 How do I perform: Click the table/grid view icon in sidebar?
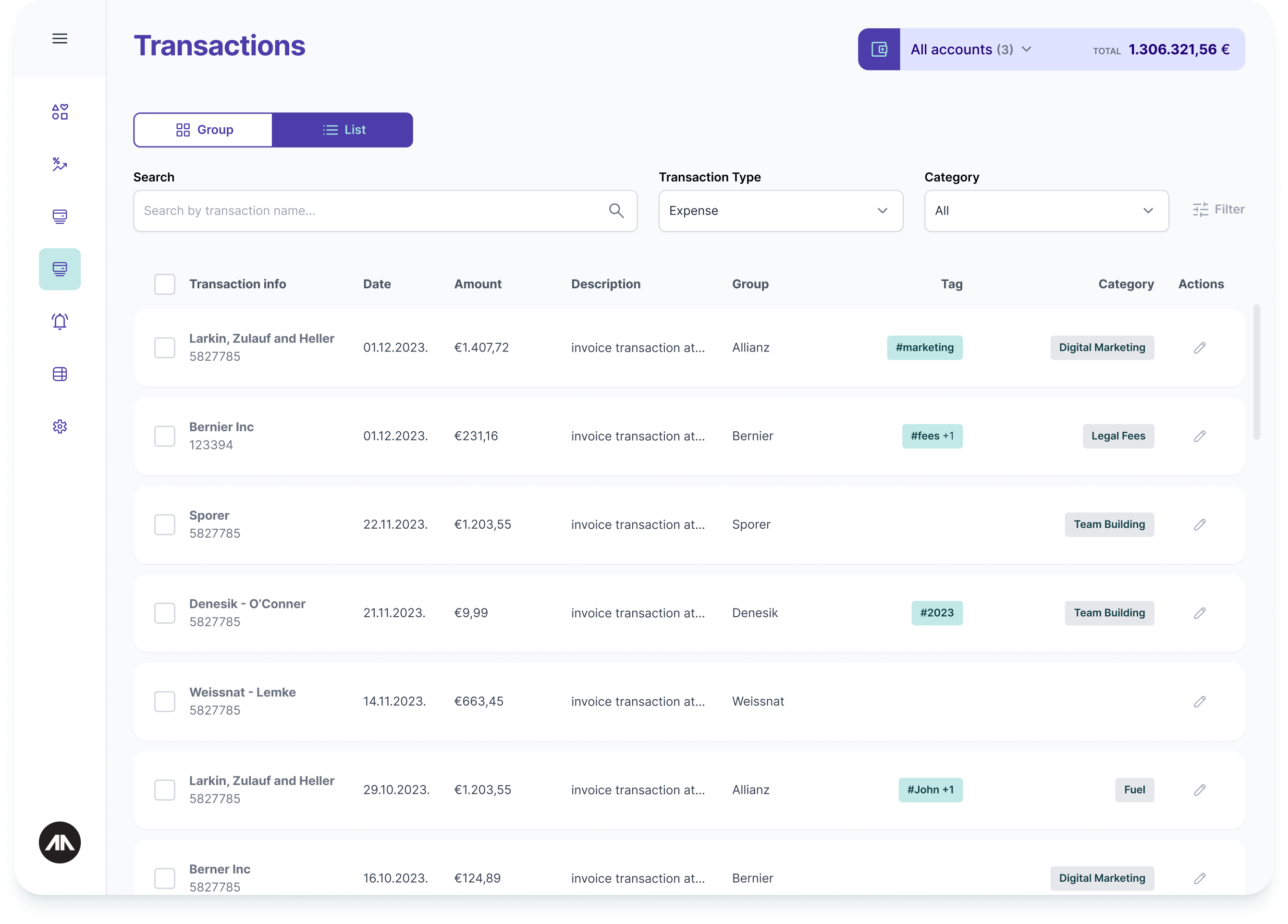pos(60,374)
